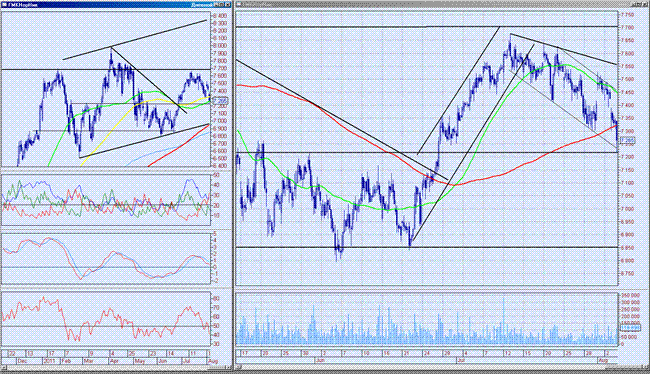The height and width of the screenshot is (374, 650).
Task: Click the current price tag on right chart axis
Action: 628,141
